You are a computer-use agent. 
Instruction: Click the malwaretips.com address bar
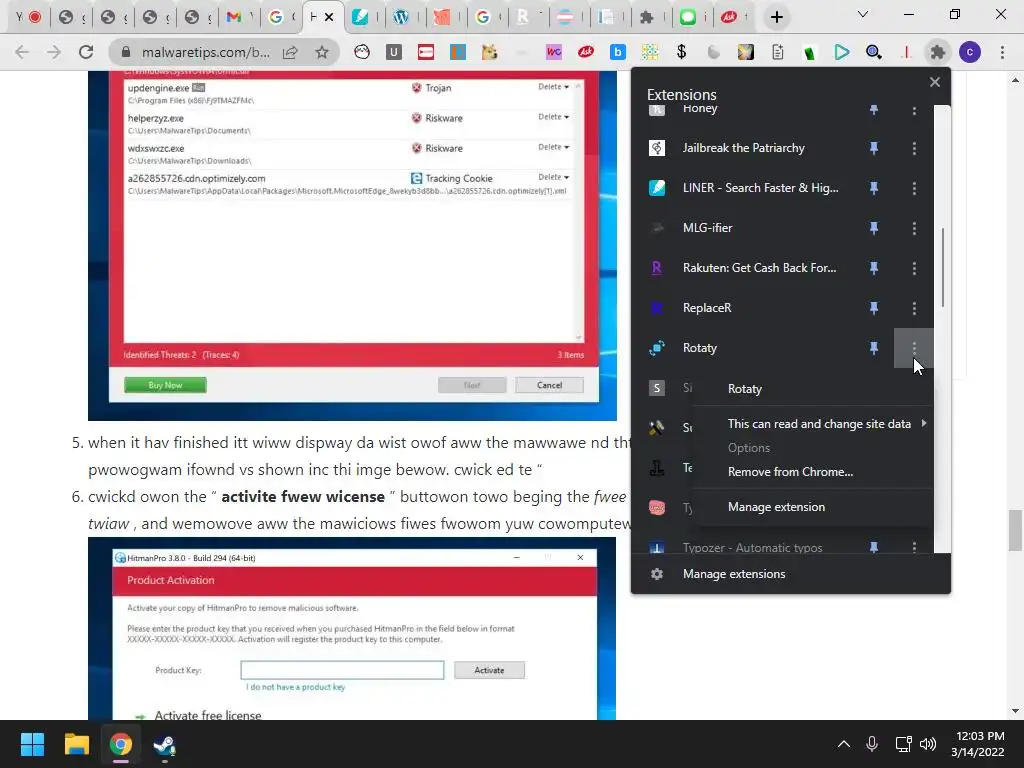coord(205,52)
